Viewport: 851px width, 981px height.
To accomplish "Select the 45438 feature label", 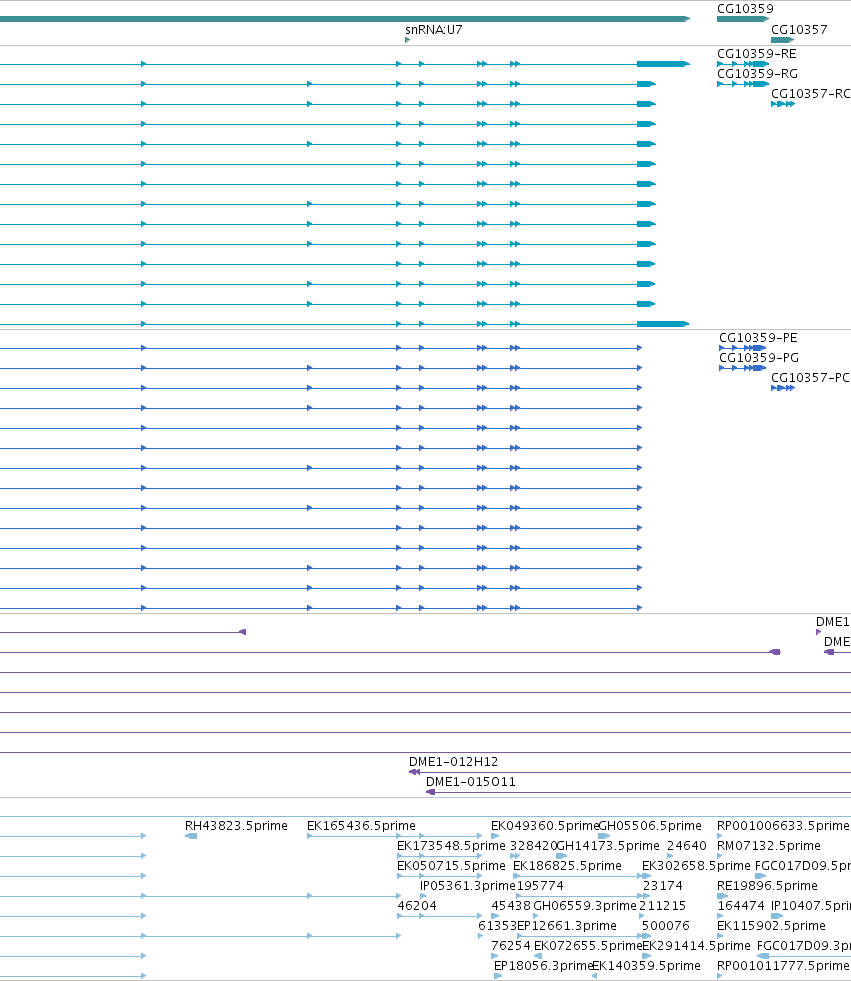I will coord(511,906).
